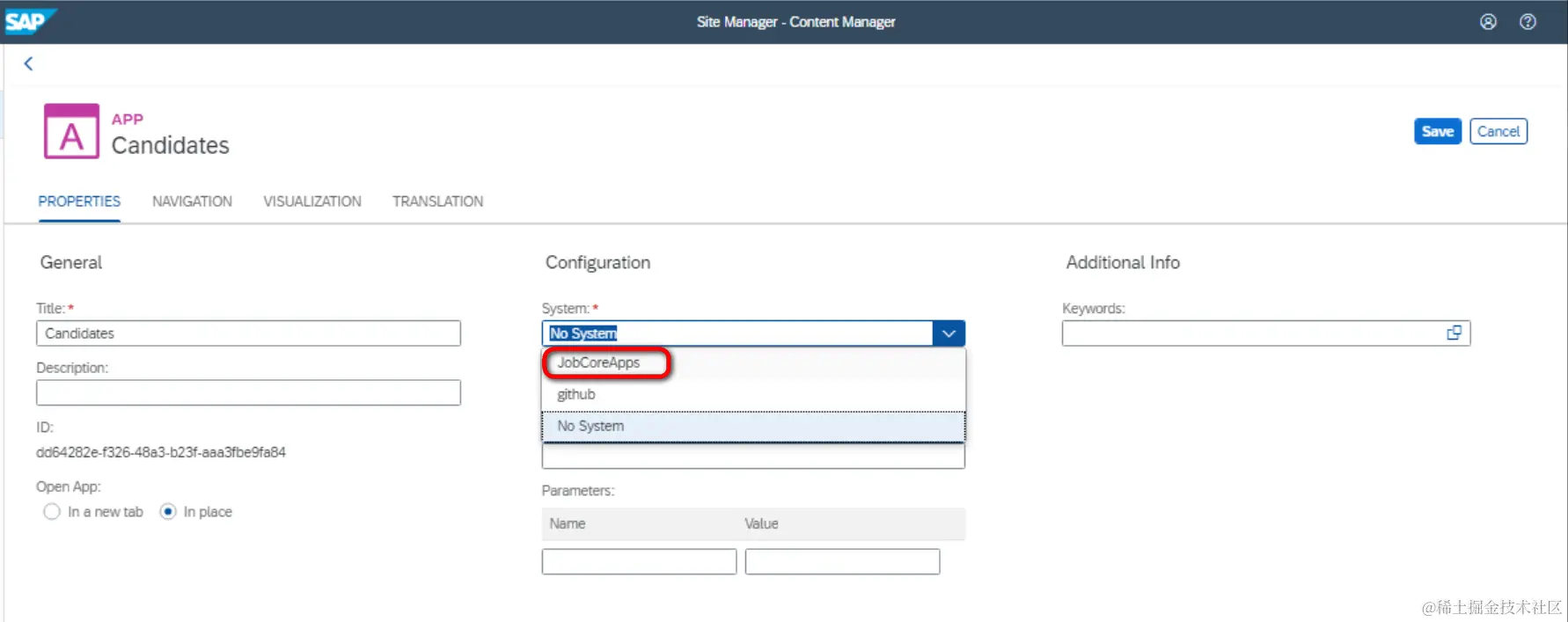Go back with the left chevron
The image size is (1568, 622).
tap(28, 63)
